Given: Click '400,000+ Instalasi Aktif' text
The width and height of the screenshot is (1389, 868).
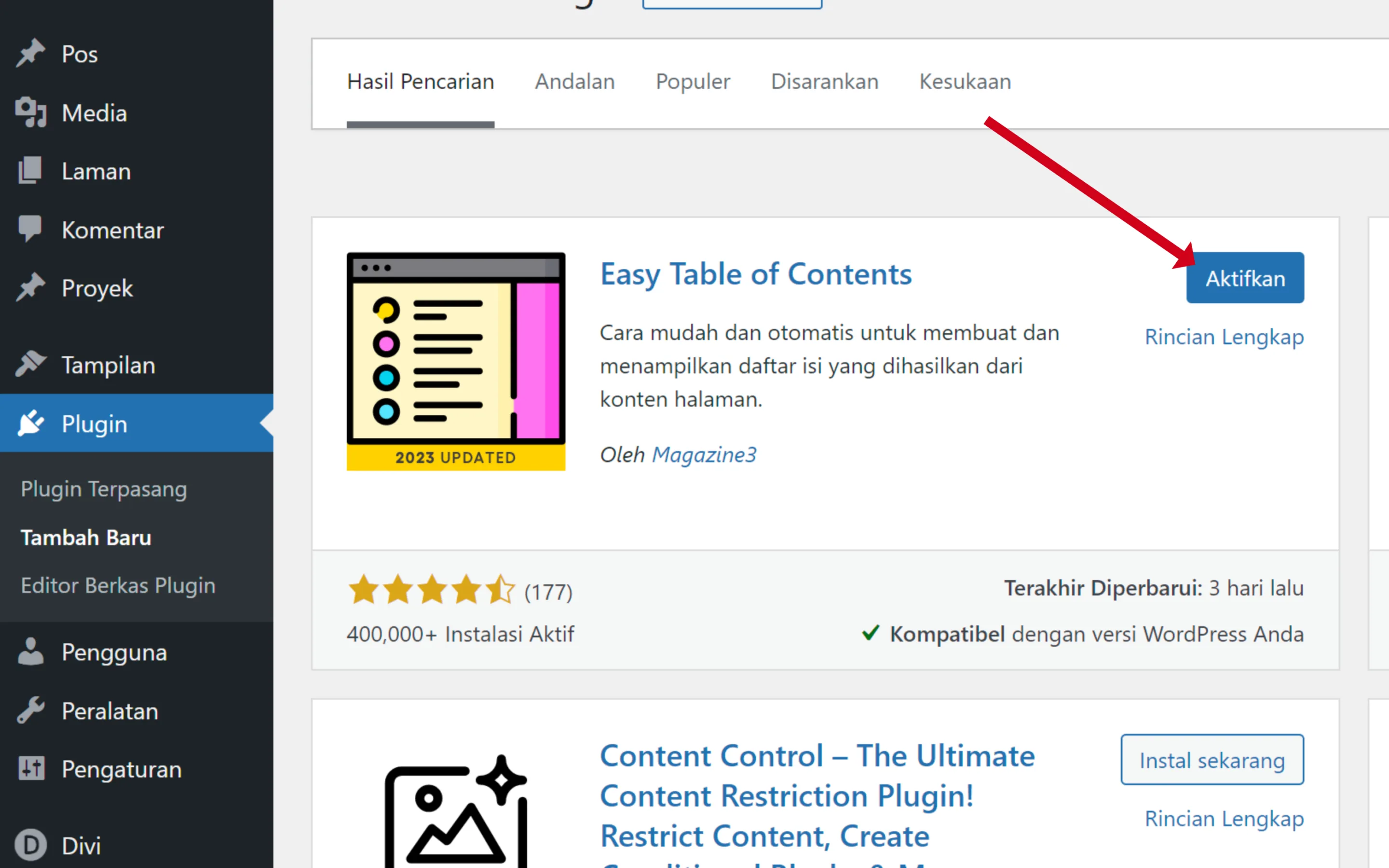Looking at the screenshot, I should pyautogui.click(x=460, y=634).
